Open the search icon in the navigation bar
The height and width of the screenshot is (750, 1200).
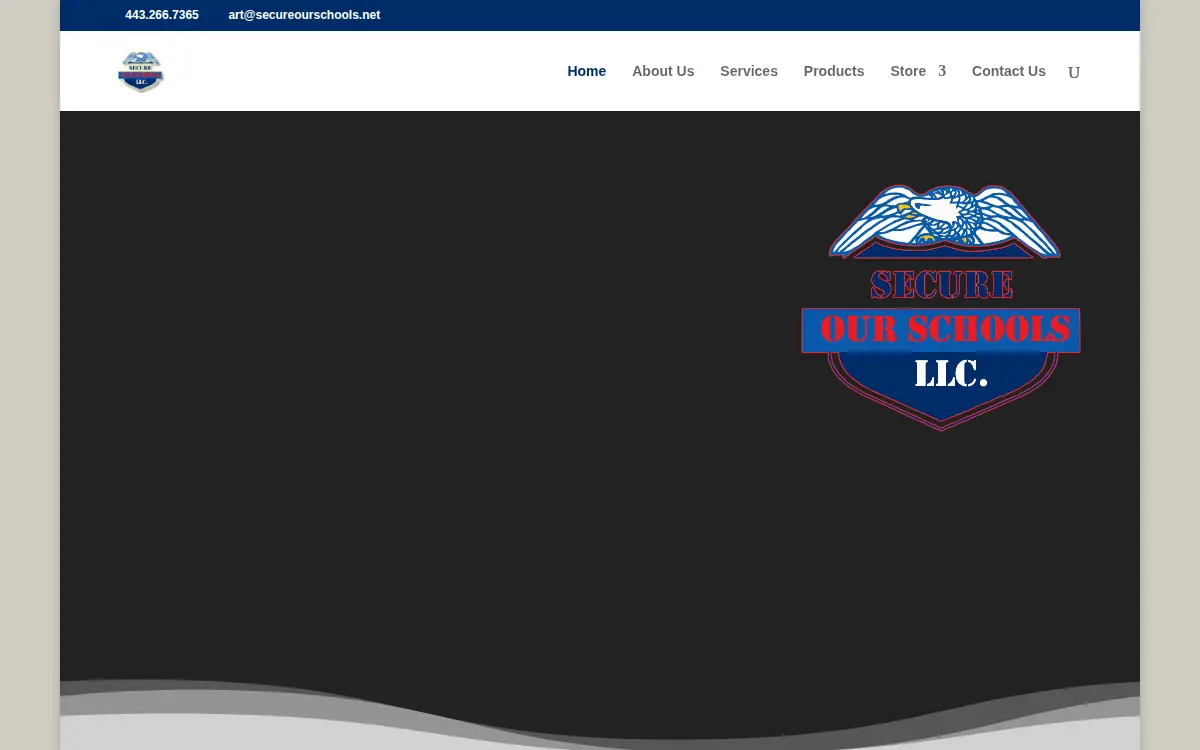1074,72
